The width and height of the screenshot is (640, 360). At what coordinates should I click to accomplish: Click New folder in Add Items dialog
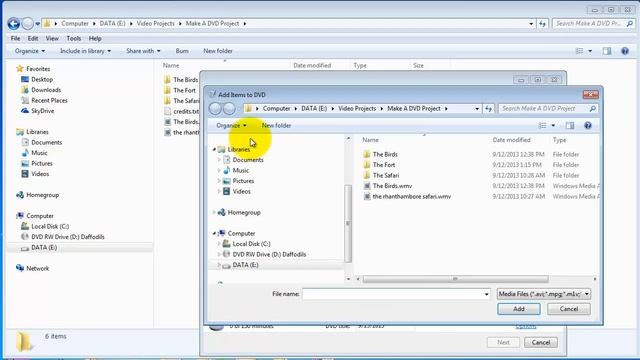(x=276, y=125)
